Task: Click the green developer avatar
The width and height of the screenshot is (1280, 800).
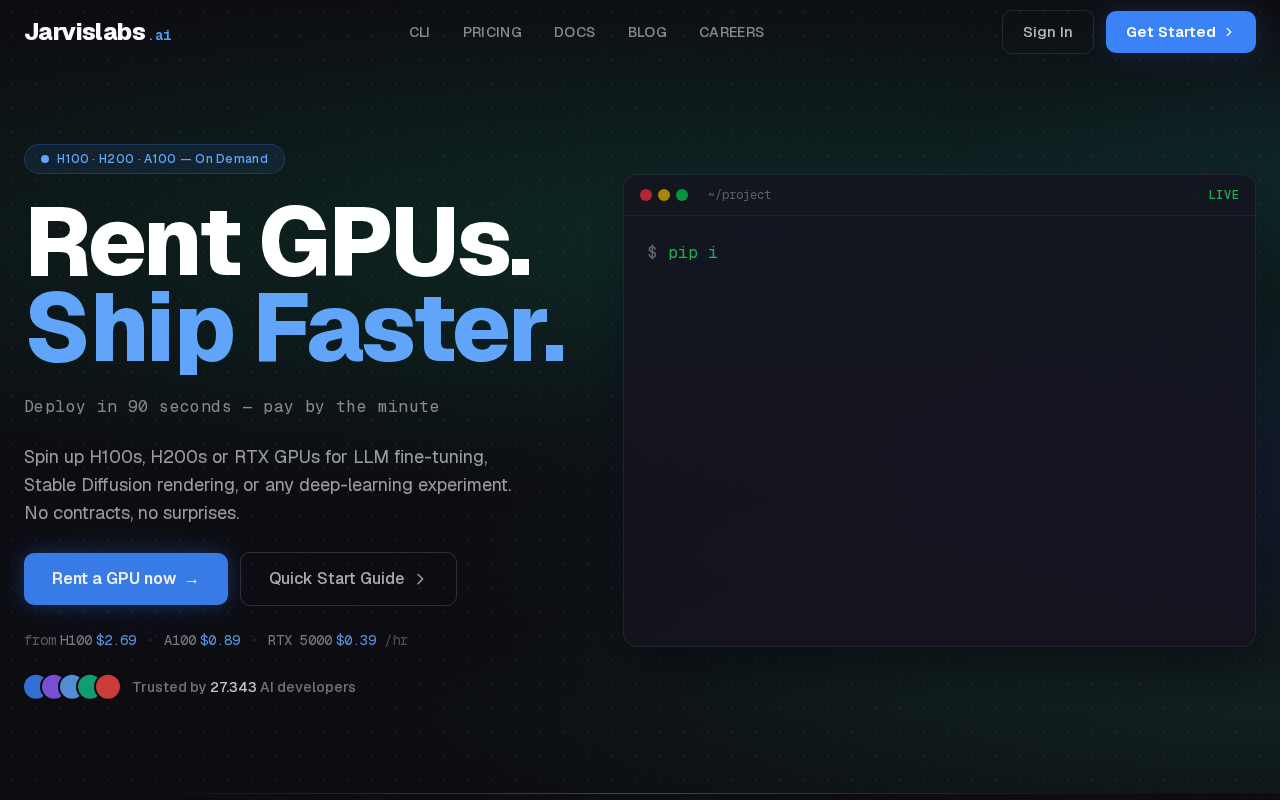Action: point(89,687)
